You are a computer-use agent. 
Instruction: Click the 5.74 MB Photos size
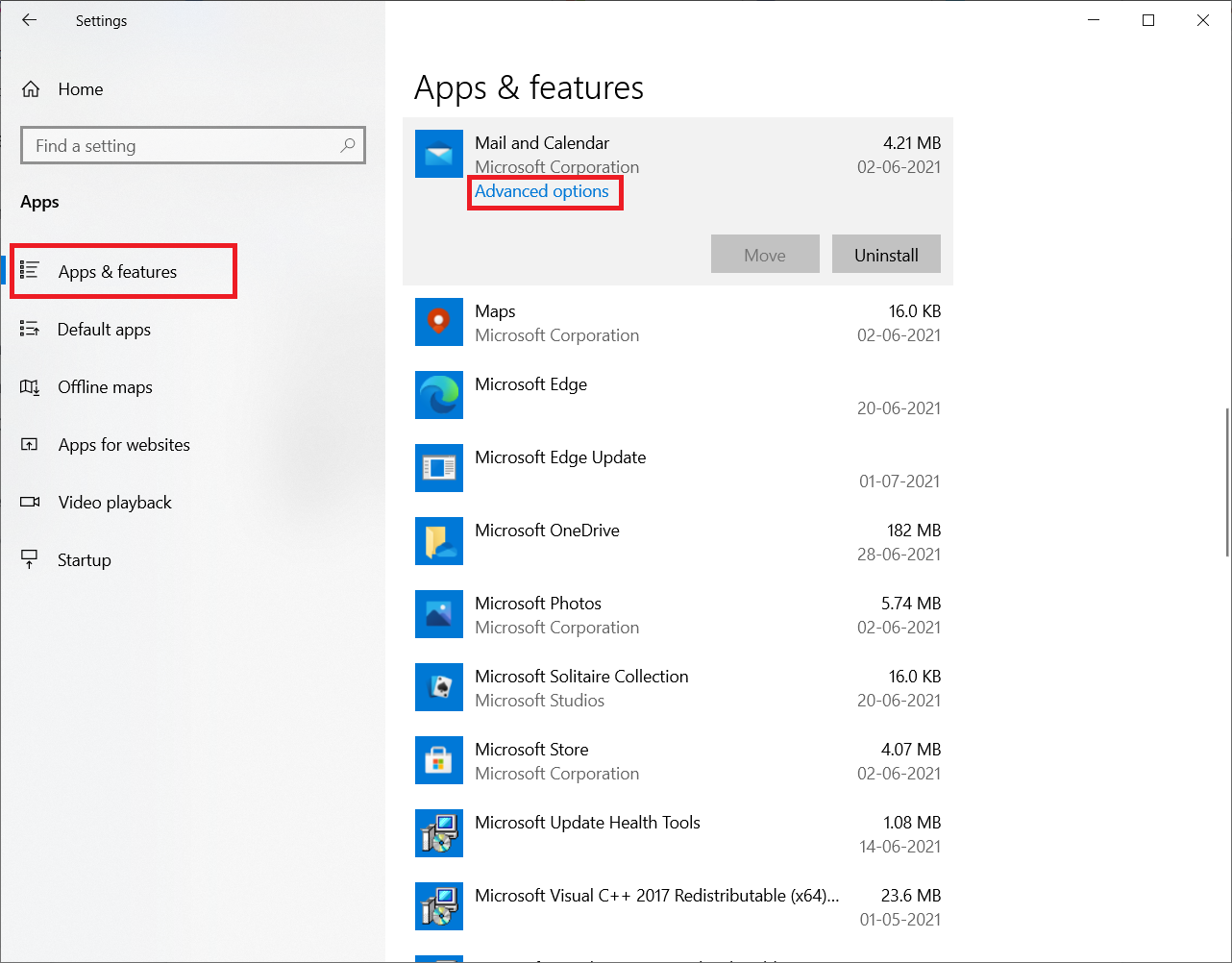click(x=911, y=604)
